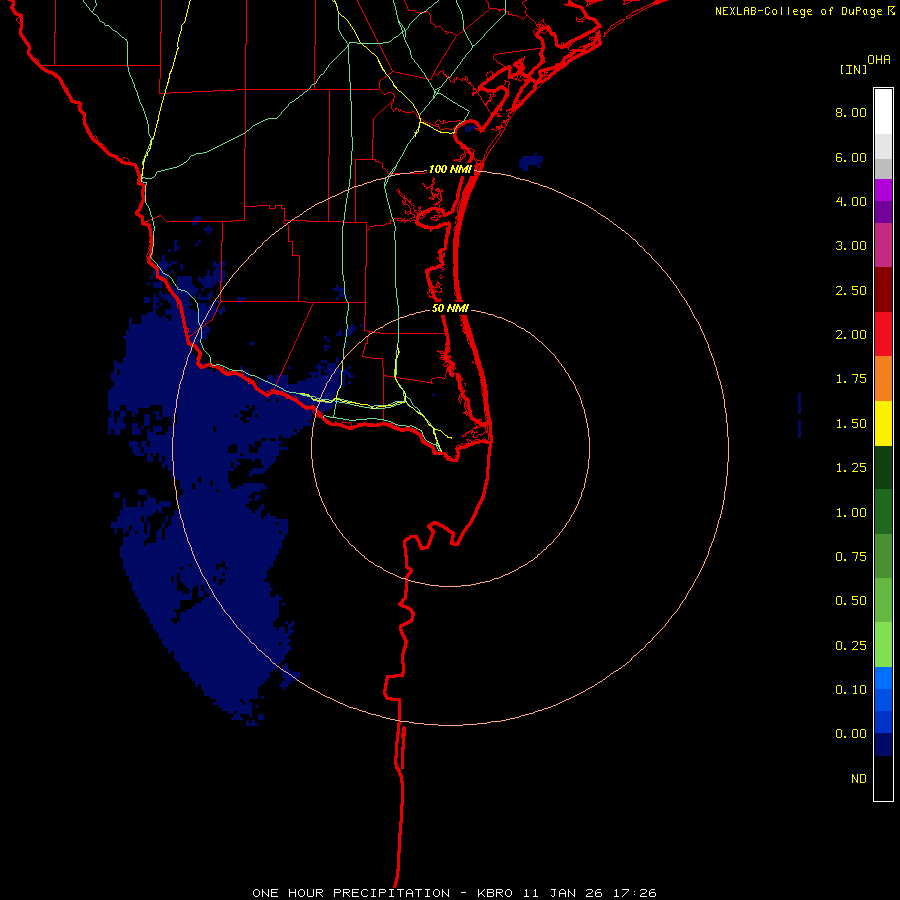
Task: Click the ND legend label
Action: pyautogui.click(x=859, y=779)
